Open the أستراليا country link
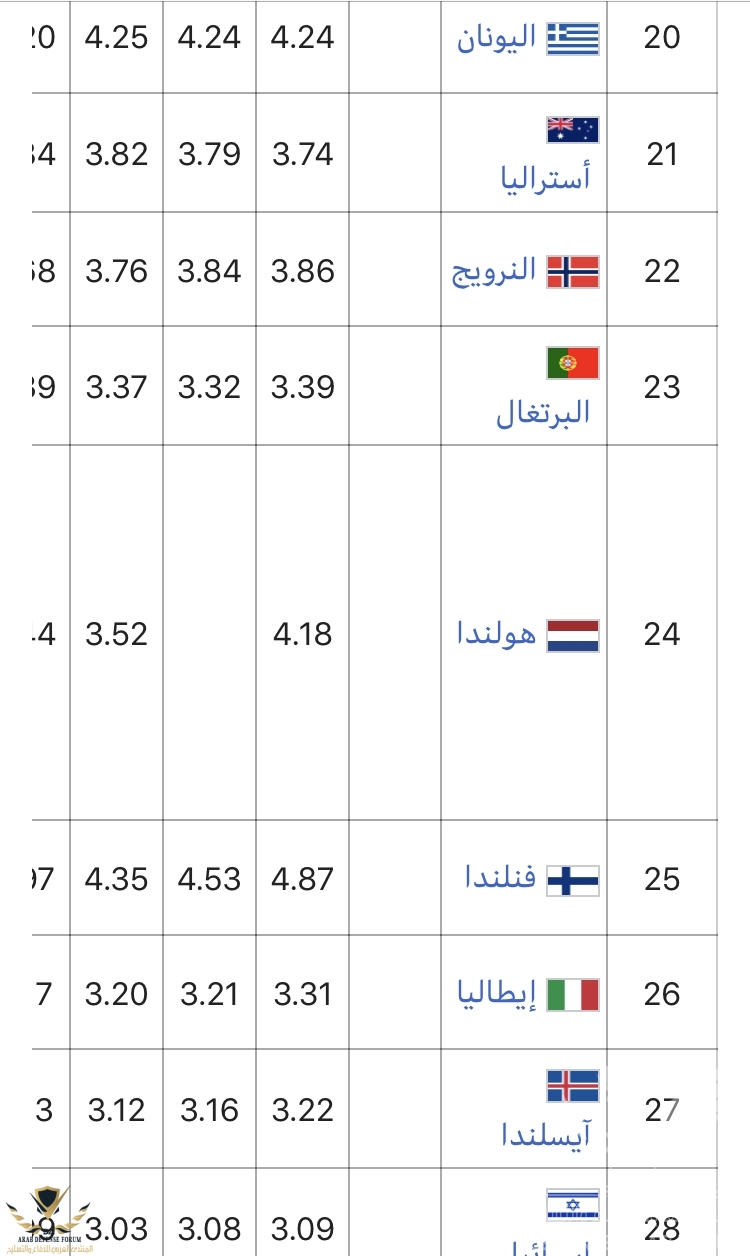 545,178
